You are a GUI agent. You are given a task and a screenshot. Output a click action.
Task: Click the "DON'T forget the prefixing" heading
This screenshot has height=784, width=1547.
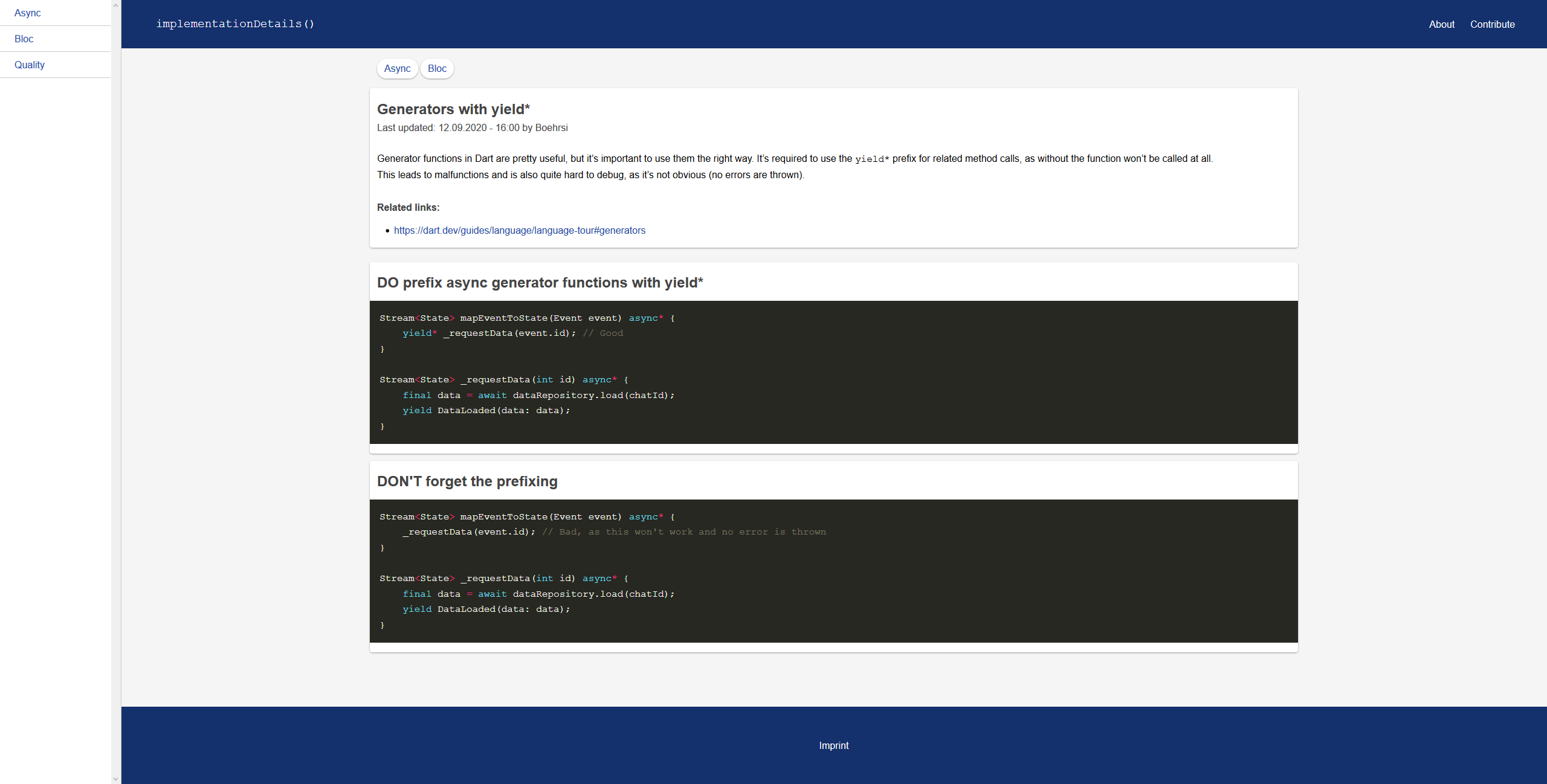tap(467, 481)
